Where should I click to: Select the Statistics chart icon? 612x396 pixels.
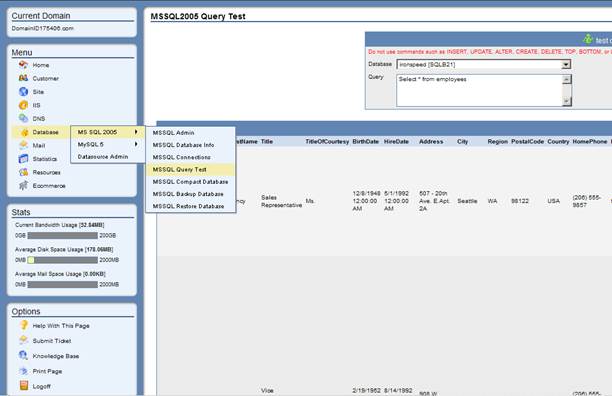point(23,159)
